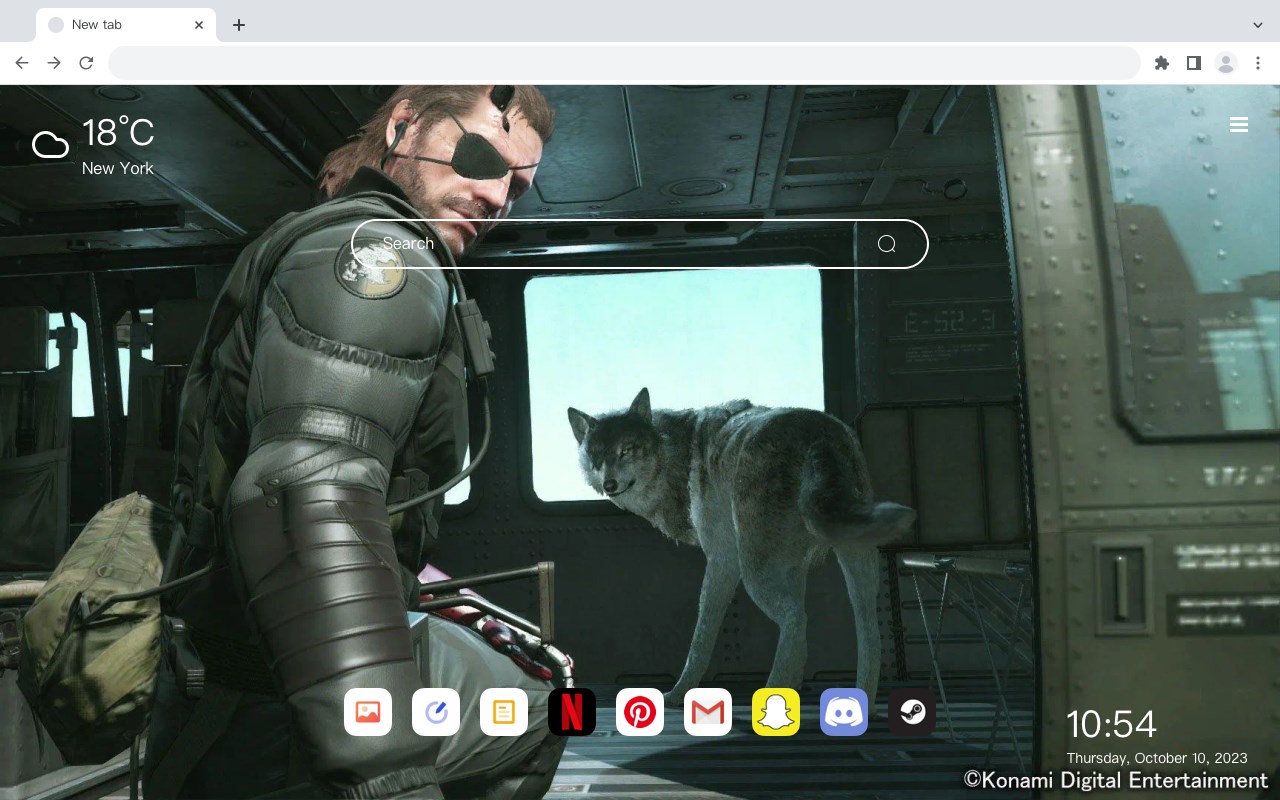This screenshot has height=800, width=1280.
Task: Click the cloud weather icon
Action: [x=50, y=146]
